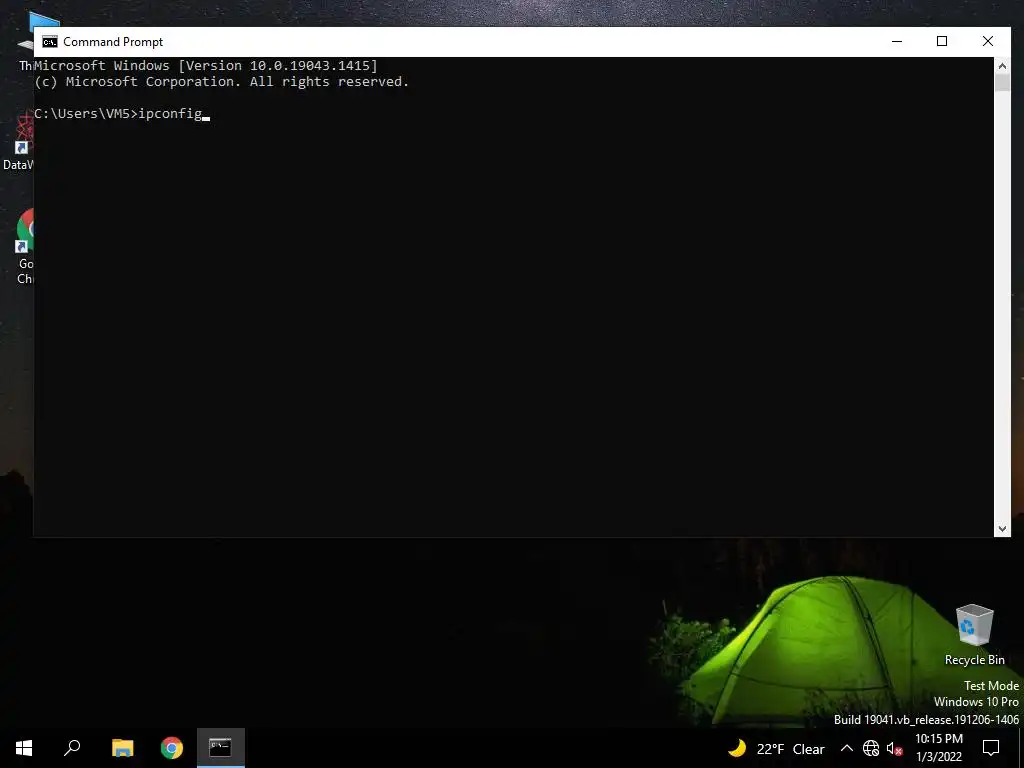Select the Google Chrome desktop shortcut

[x=25, y=247]
